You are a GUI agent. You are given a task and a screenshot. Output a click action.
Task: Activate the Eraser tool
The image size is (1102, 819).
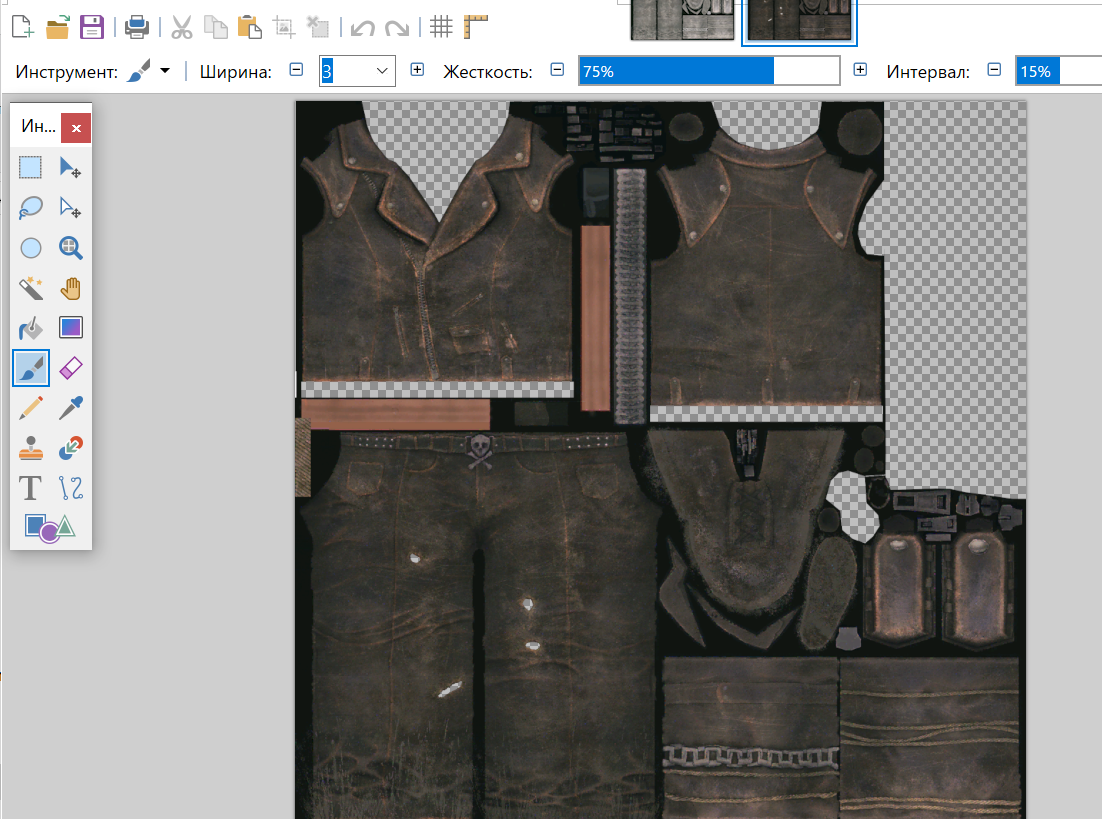click(70, 368)
